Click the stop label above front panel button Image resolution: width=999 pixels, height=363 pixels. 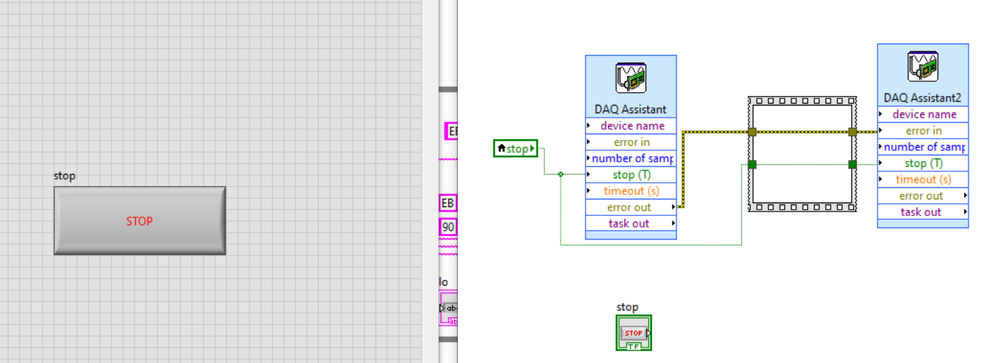[64, 176]
